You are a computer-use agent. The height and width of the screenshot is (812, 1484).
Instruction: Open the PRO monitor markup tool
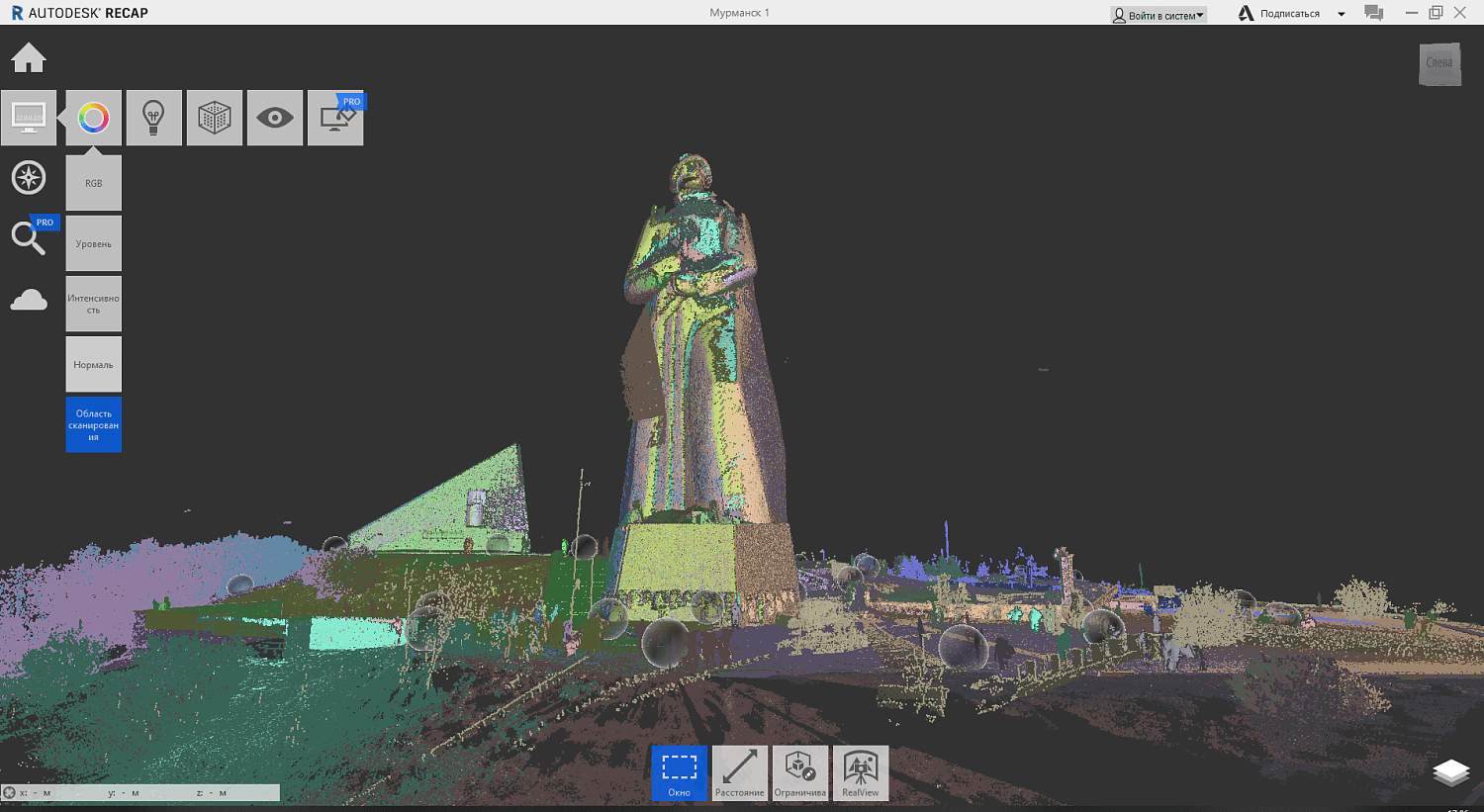(335, 118)
